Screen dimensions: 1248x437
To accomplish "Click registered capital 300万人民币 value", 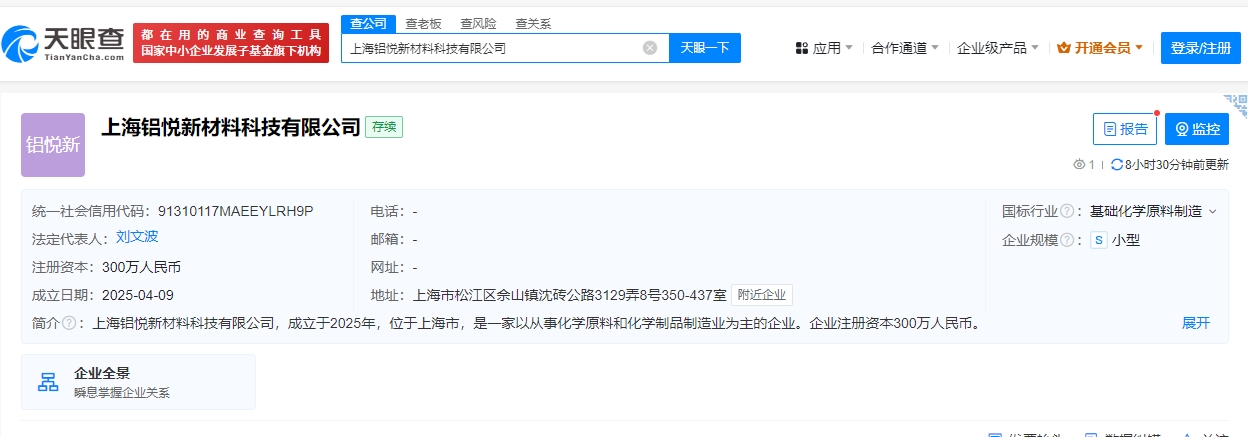I will tap(141, 267).
